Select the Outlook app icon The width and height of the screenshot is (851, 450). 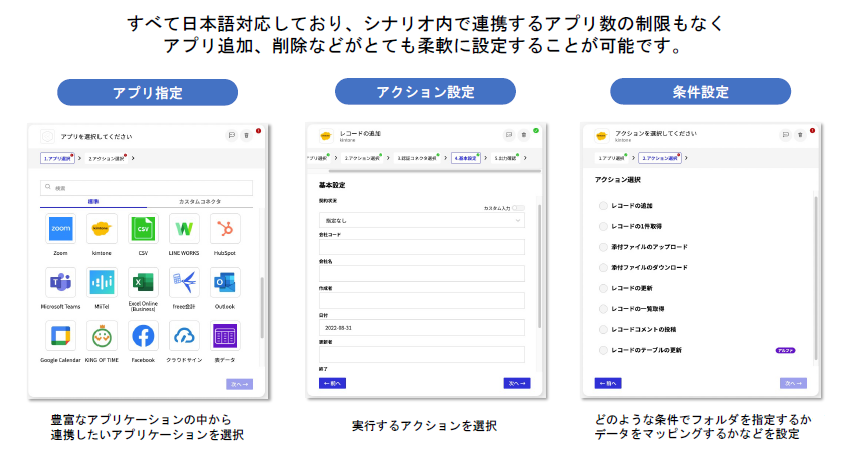coord(225,282)
